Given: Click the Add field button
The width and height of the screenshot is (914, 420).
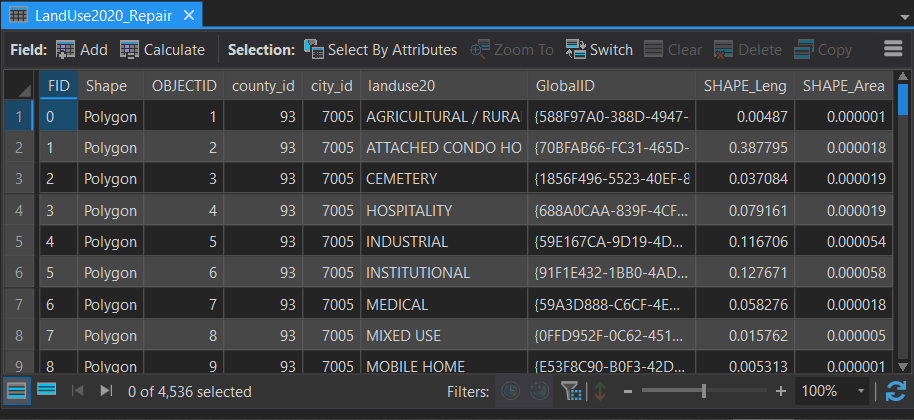Looking at the screenshot, I should [81, 49].
